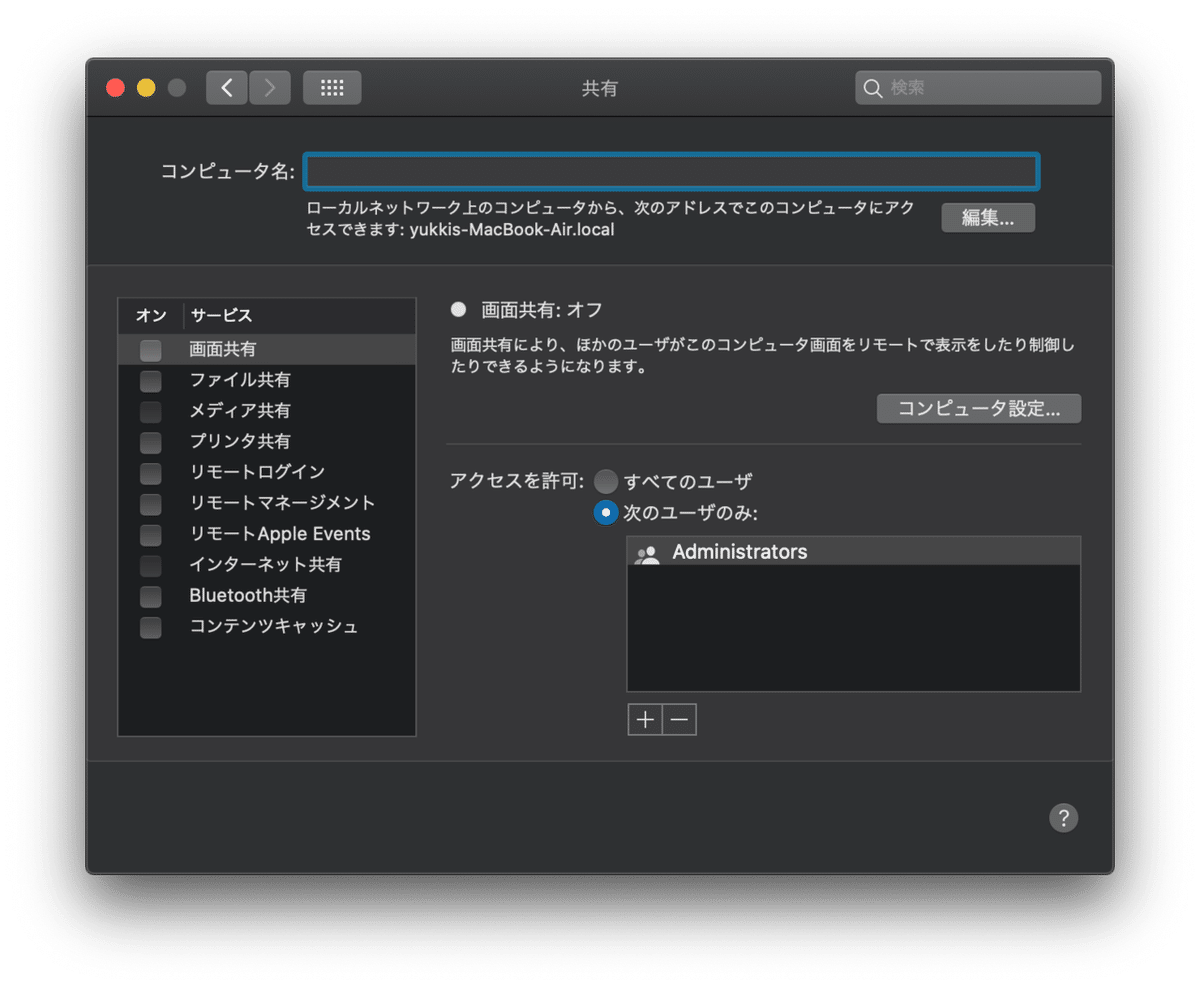The width and height of the screenshot is (1200, 988).
Task: Close the 共有 window with red button
Action: click(x=116, y=88)
